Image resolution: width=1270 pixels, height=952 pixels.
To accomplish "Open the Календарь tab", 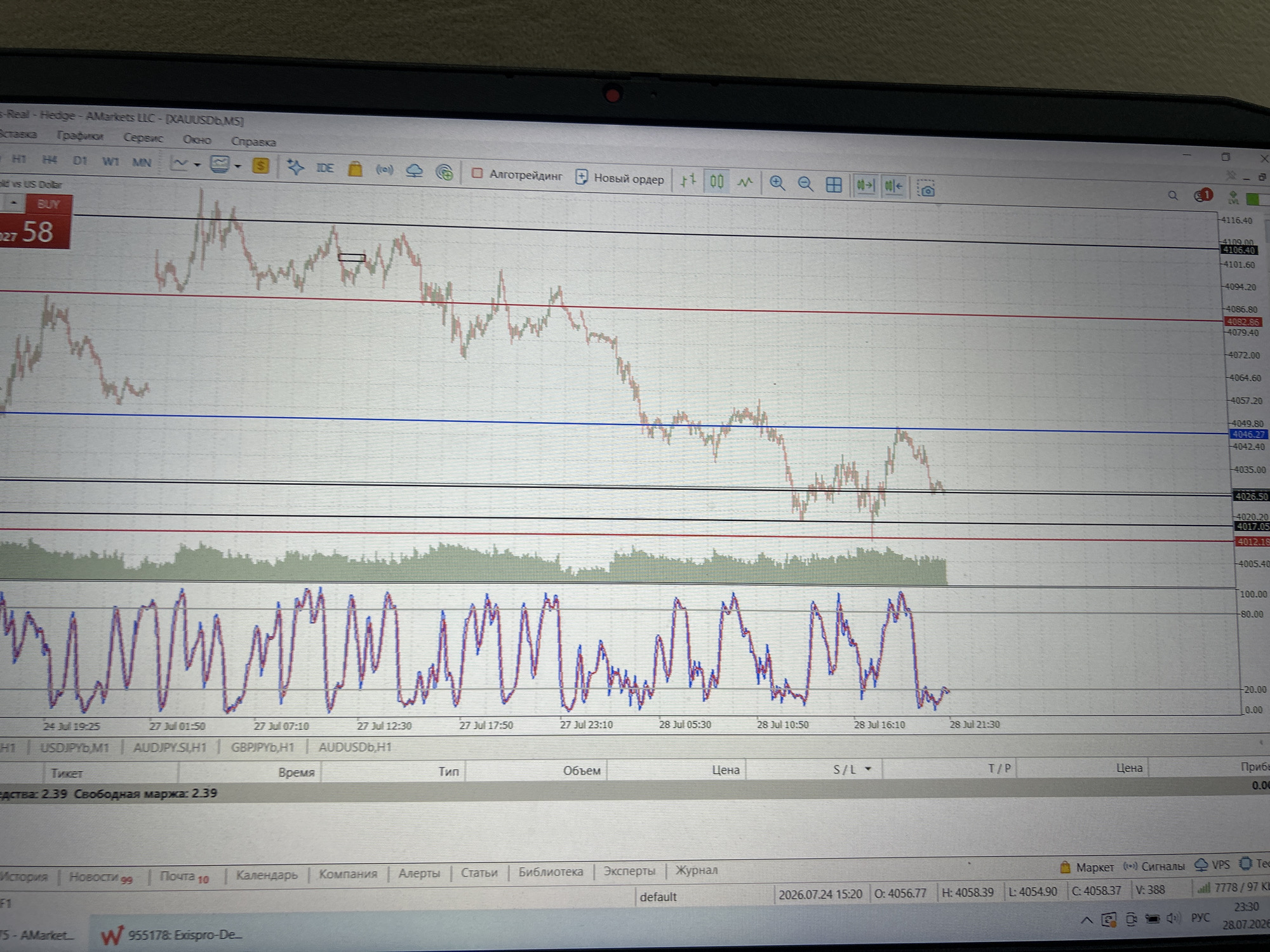I will pyautogui.click(x=267, y=875).
